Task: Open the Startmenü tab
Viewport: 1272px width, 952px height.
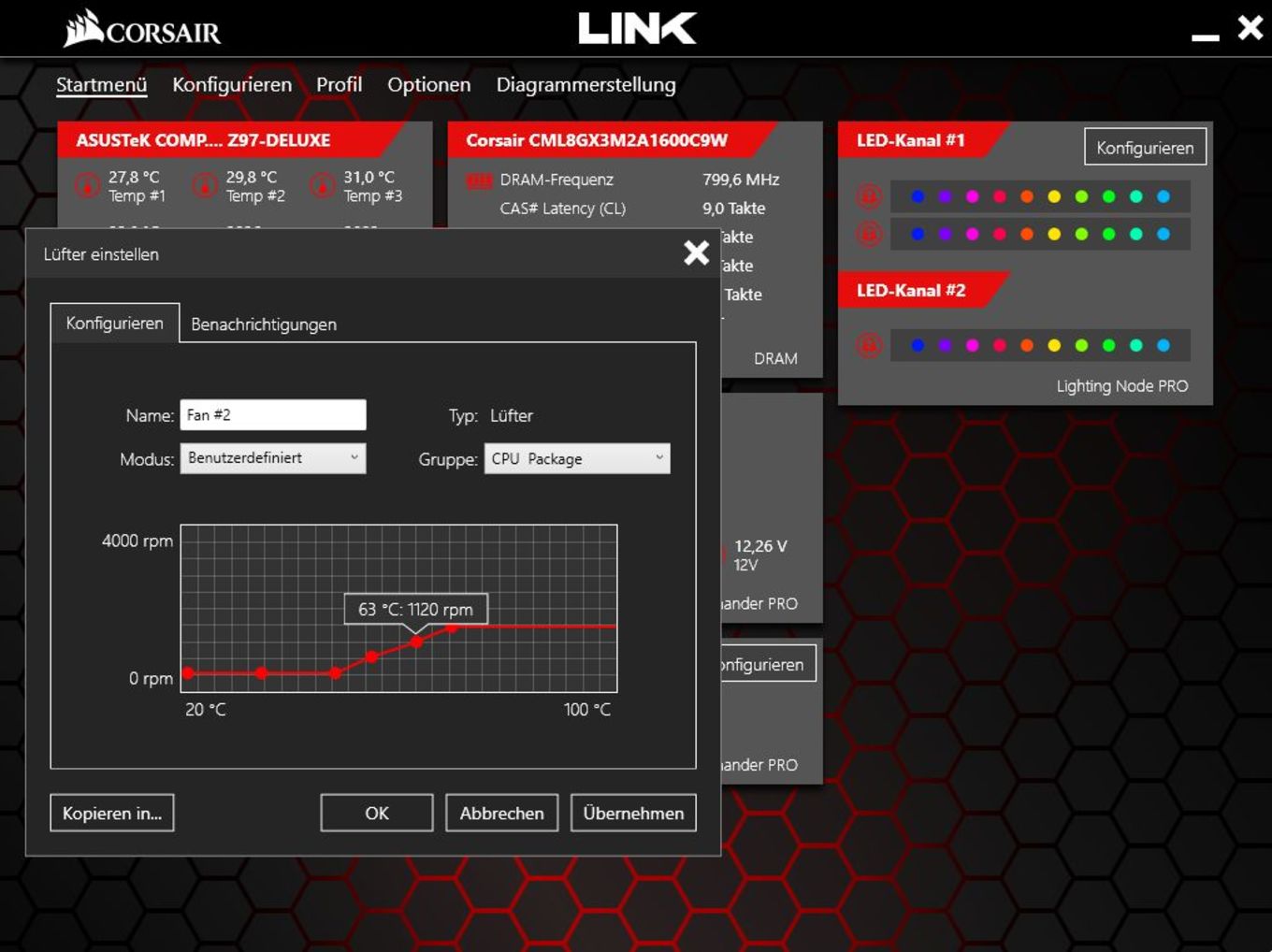Action: pyautogui.click(x=101, y=84)
